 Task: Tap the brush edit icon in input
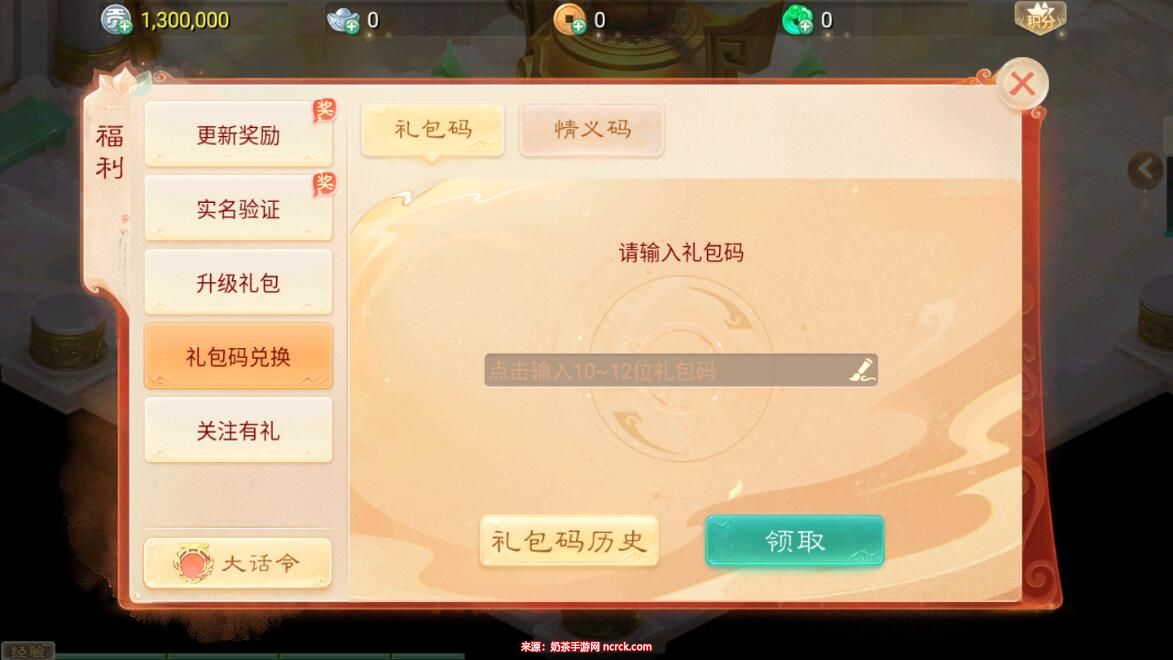click(862, 370)
